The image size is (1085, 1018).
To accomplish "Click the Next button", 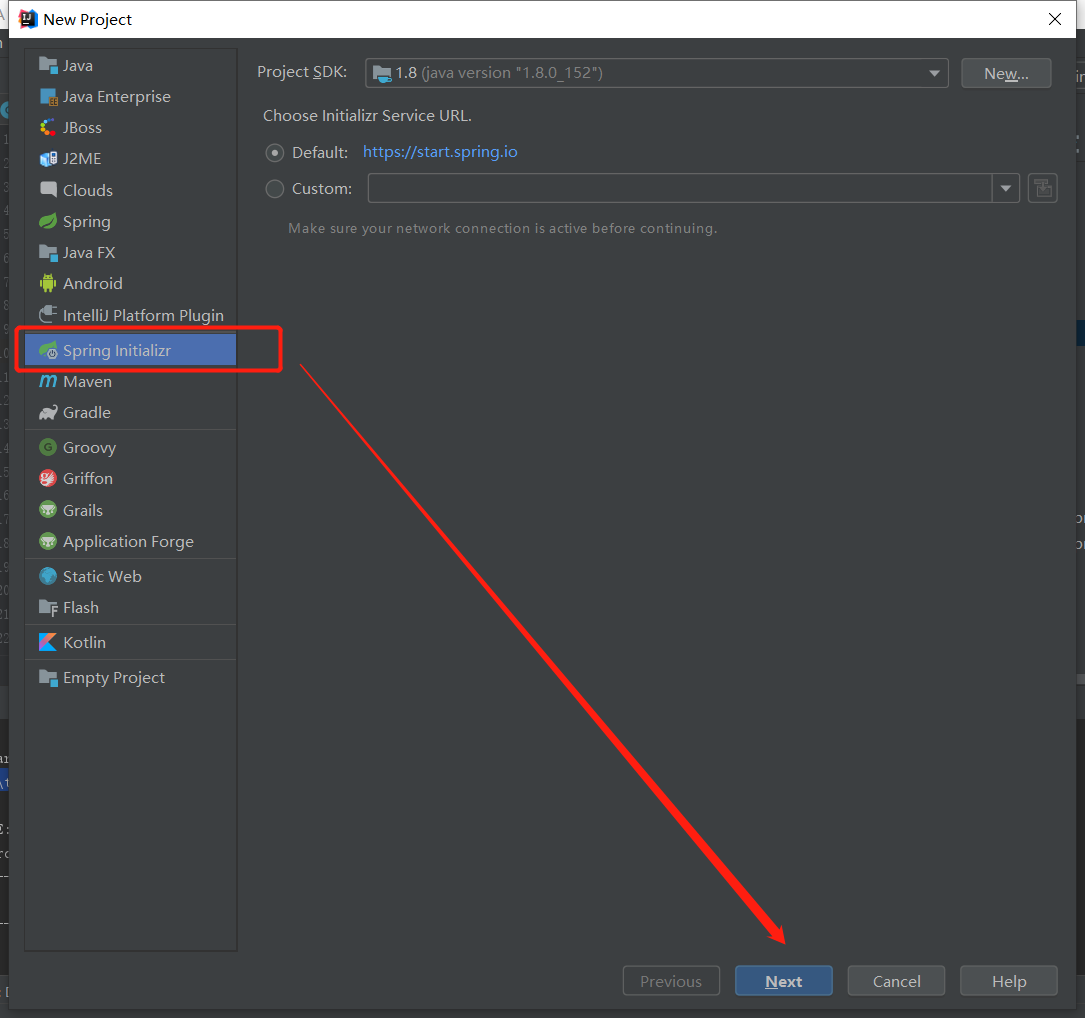I will (783, 981).
